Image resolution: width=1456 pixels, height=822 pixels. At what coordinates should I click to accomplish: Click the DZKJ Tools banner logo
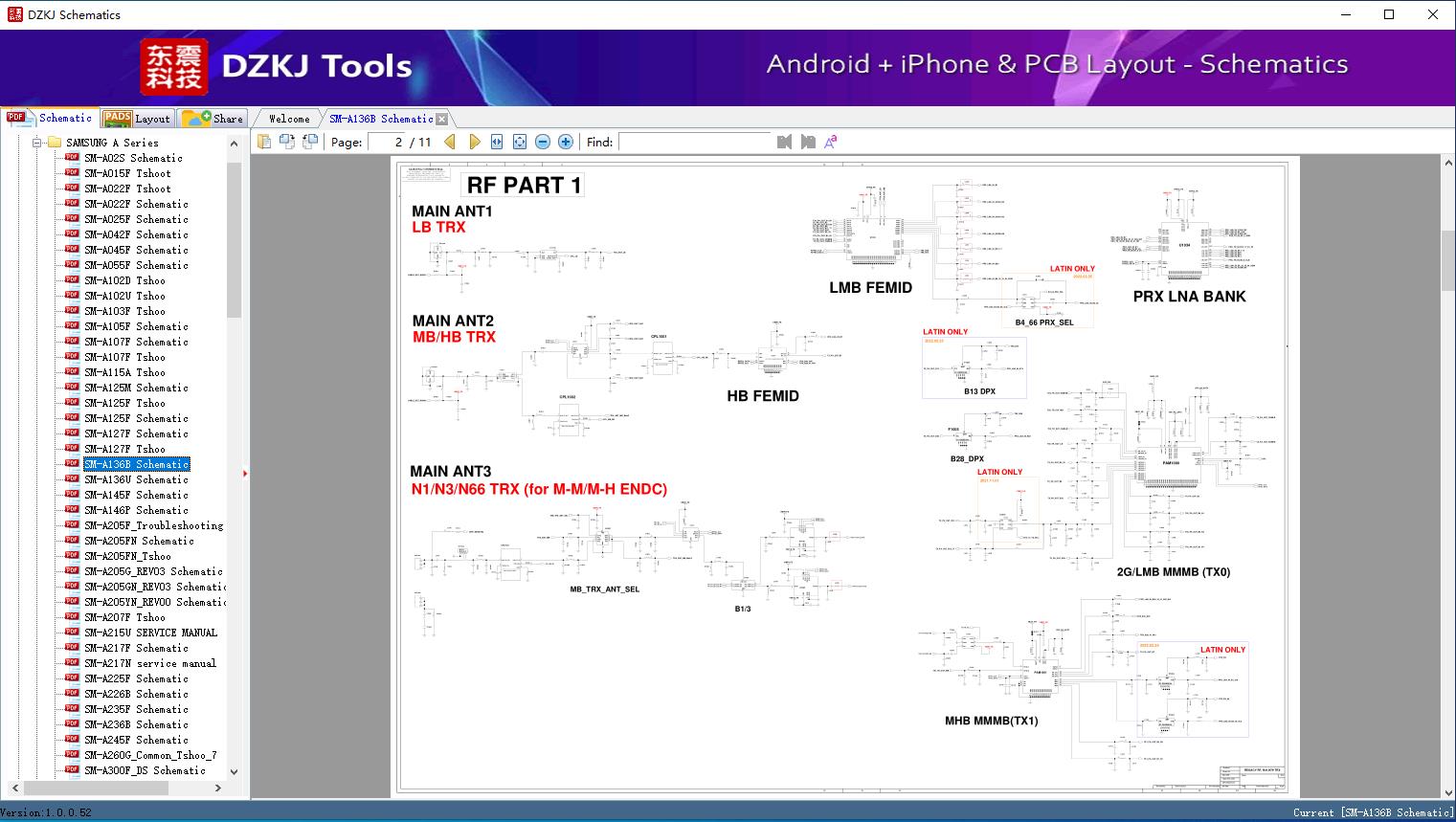click(x=277, y=66)
